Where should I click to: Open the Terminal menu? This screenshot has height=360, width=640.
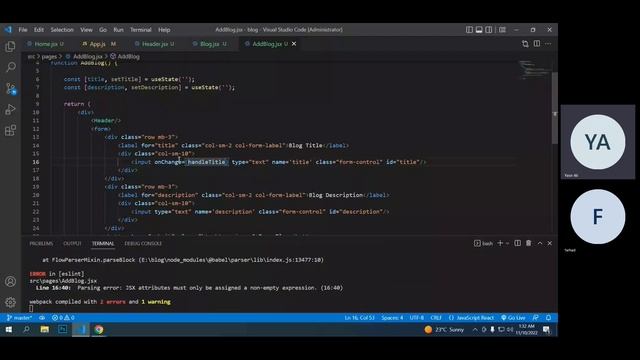pyautogui.click(x=141, y=30)
